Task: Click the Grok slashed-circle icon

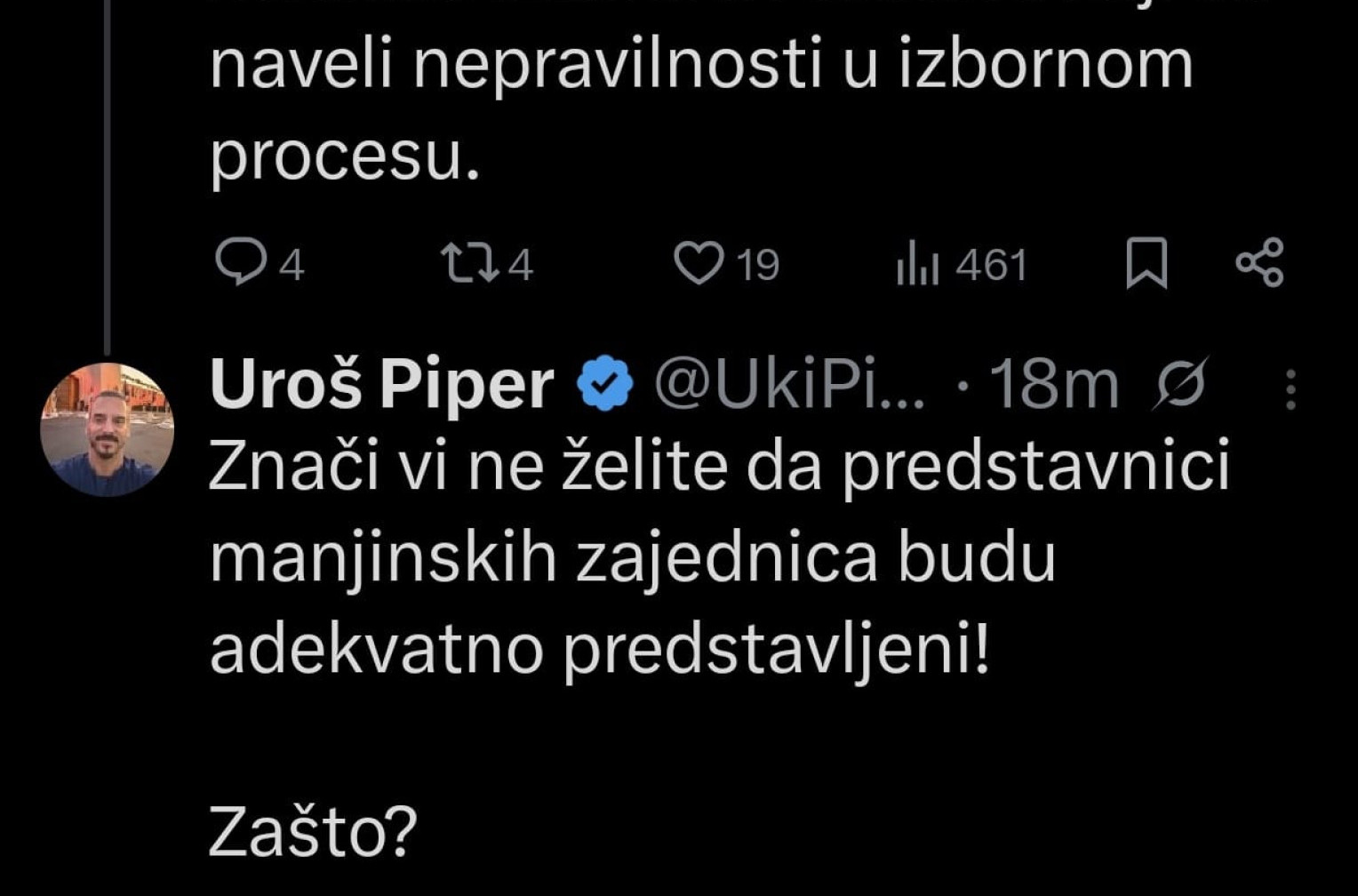Action: pyautogui.click(x=1181, y=384)
